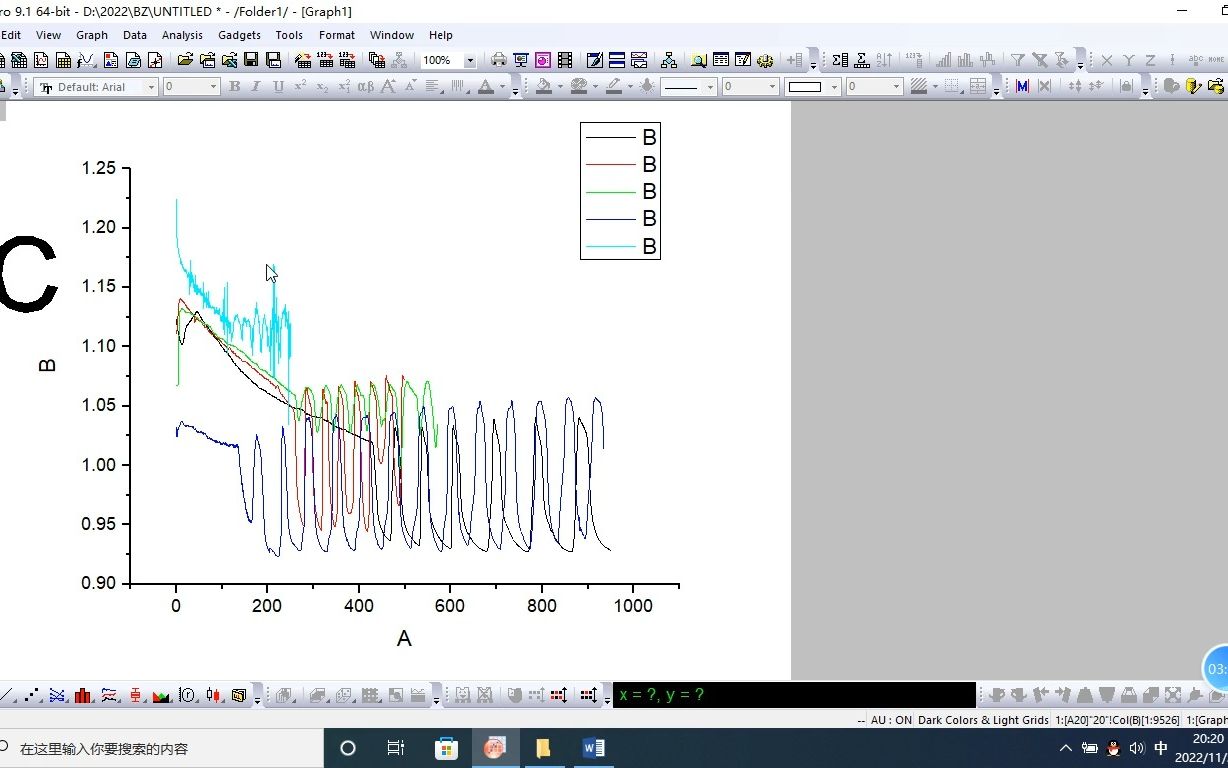Click the Print icon in toolbar
This screenshot has width=1228, height=768.
(498, 60)
